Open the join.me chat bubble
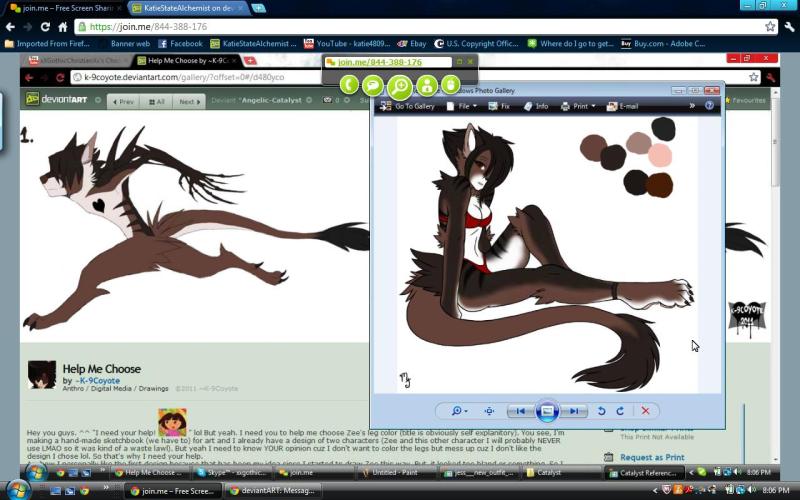This screenshot has width=800, height=500. tap(373, 85)
